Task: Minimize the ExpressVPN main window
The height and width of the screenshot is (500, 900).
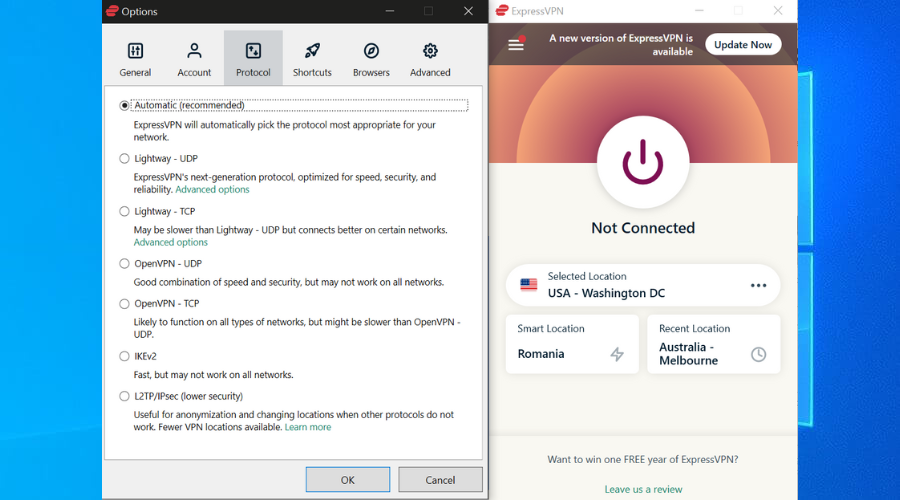Action: tap(699, 10)
